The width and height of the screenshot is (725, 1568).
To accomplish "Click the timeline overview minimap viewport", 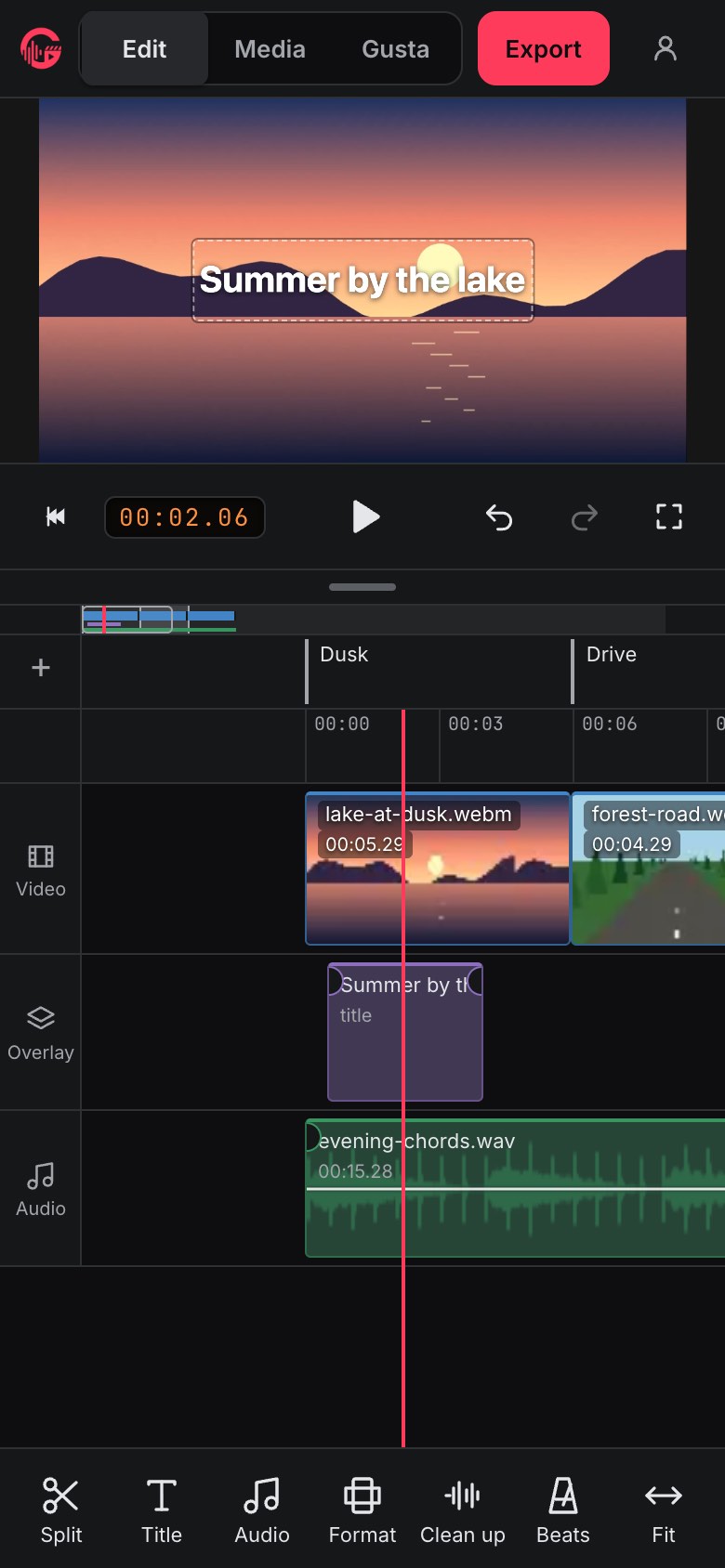I will point(127,620).
